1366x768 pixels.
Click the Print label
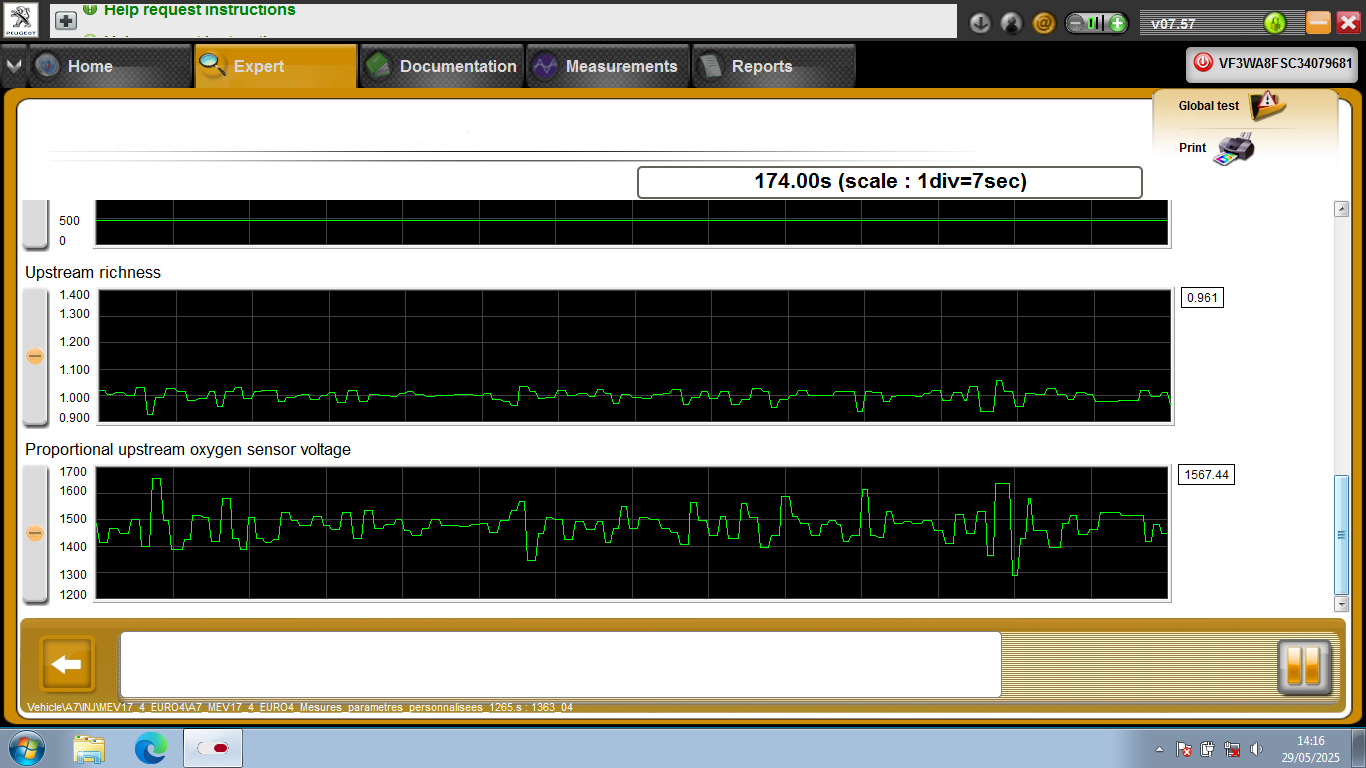pyautogui.click(x=1192, y=148)
